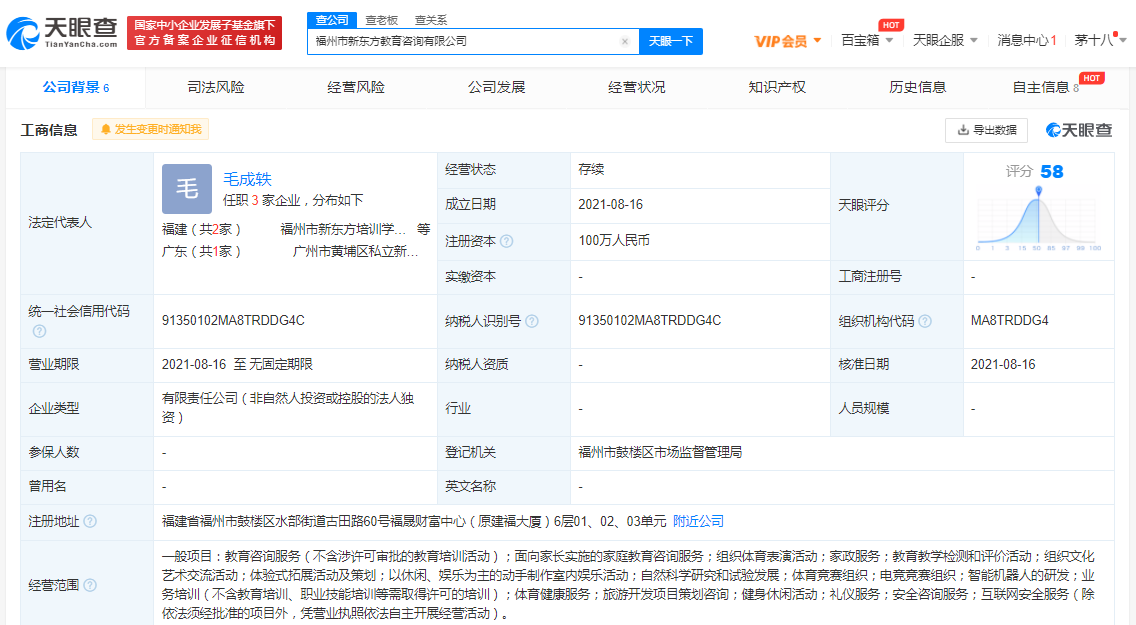Click the 天眼一下 search button

point(671,41)
